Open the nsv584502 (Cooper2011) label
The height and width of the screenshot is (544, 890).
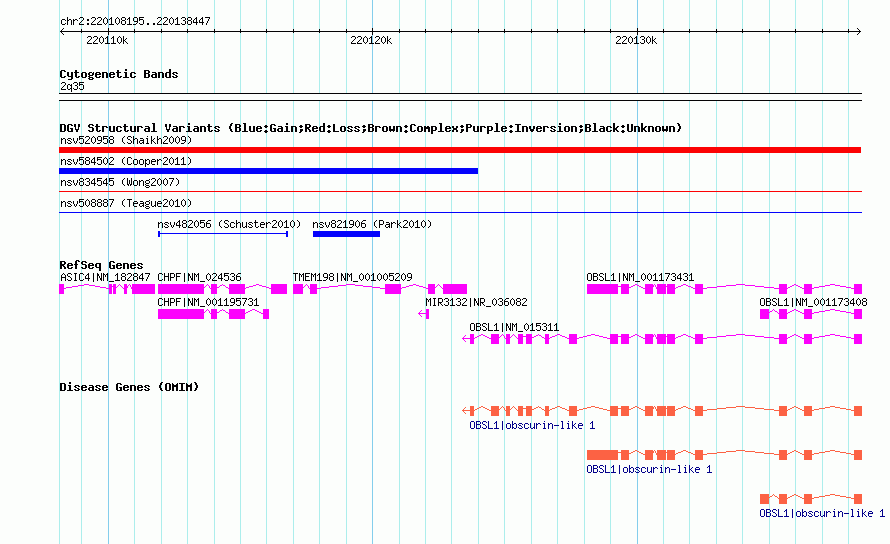[x=126, y=161]
